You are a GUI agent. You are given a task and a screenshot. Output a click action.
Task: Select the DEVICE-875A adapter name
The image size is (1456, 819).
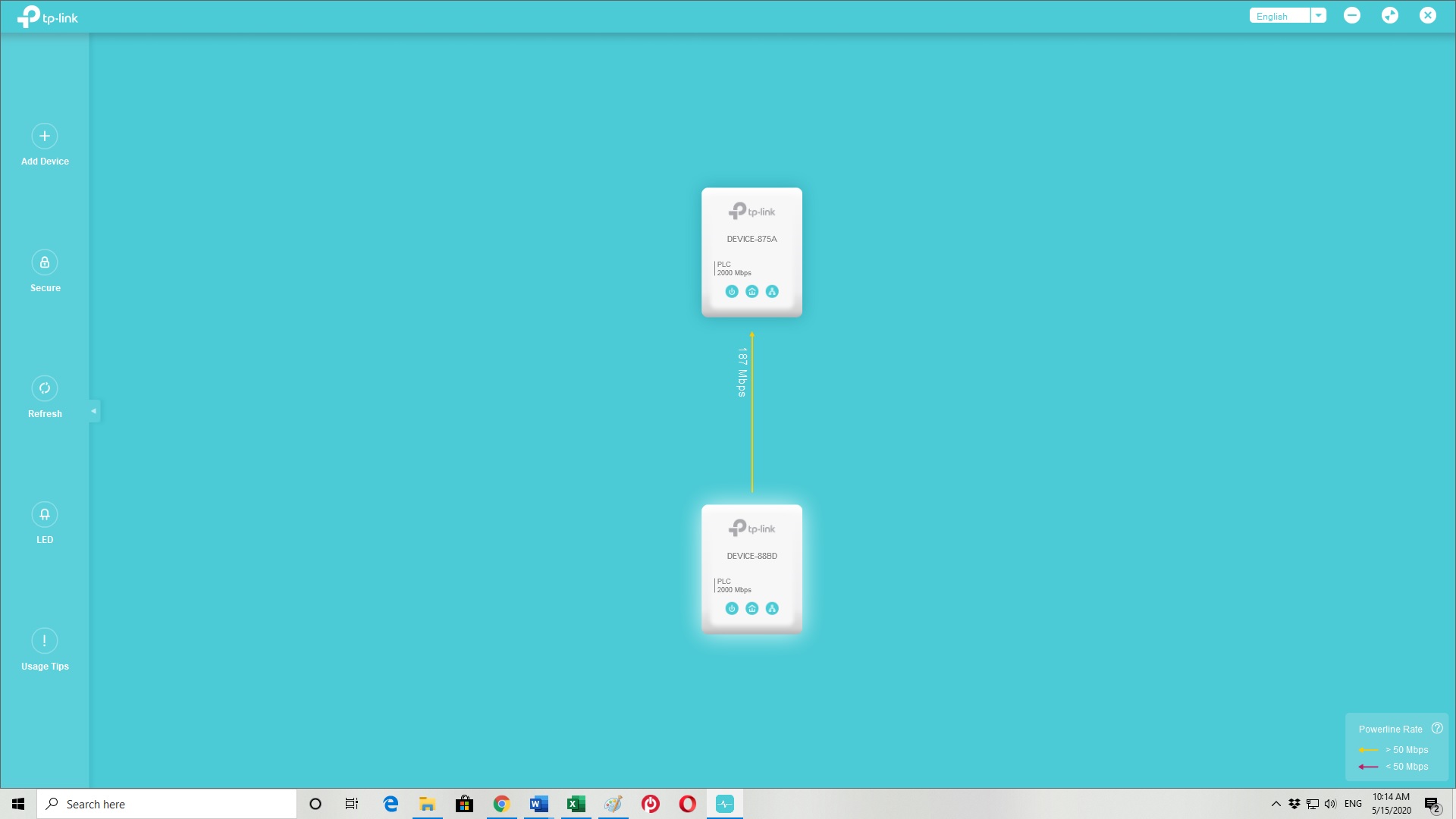[752, 239]
